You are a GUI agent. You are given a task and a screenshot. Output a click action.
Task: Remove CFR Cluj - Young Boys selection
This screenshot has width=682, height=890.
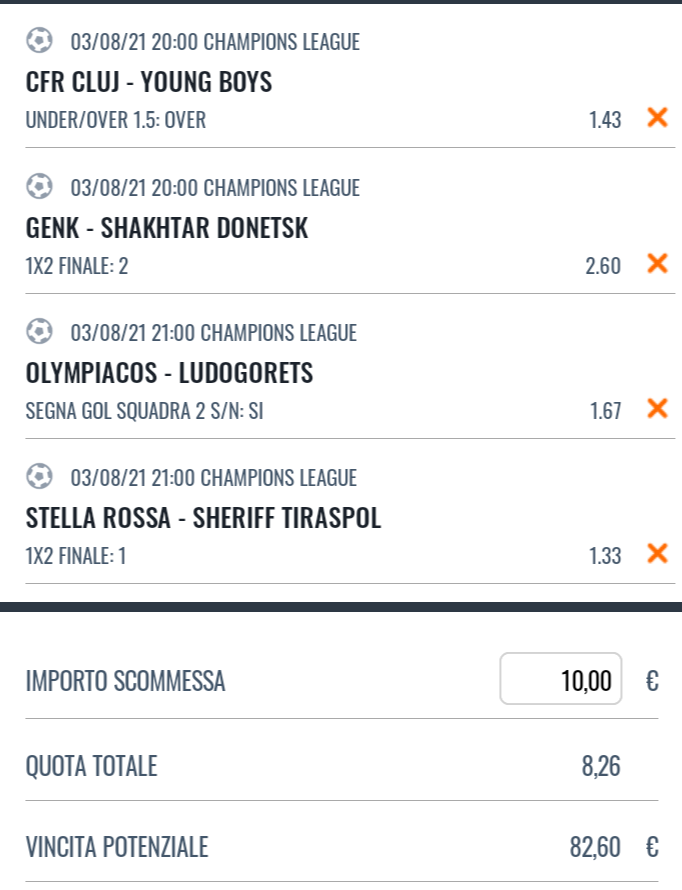[657, 117]
